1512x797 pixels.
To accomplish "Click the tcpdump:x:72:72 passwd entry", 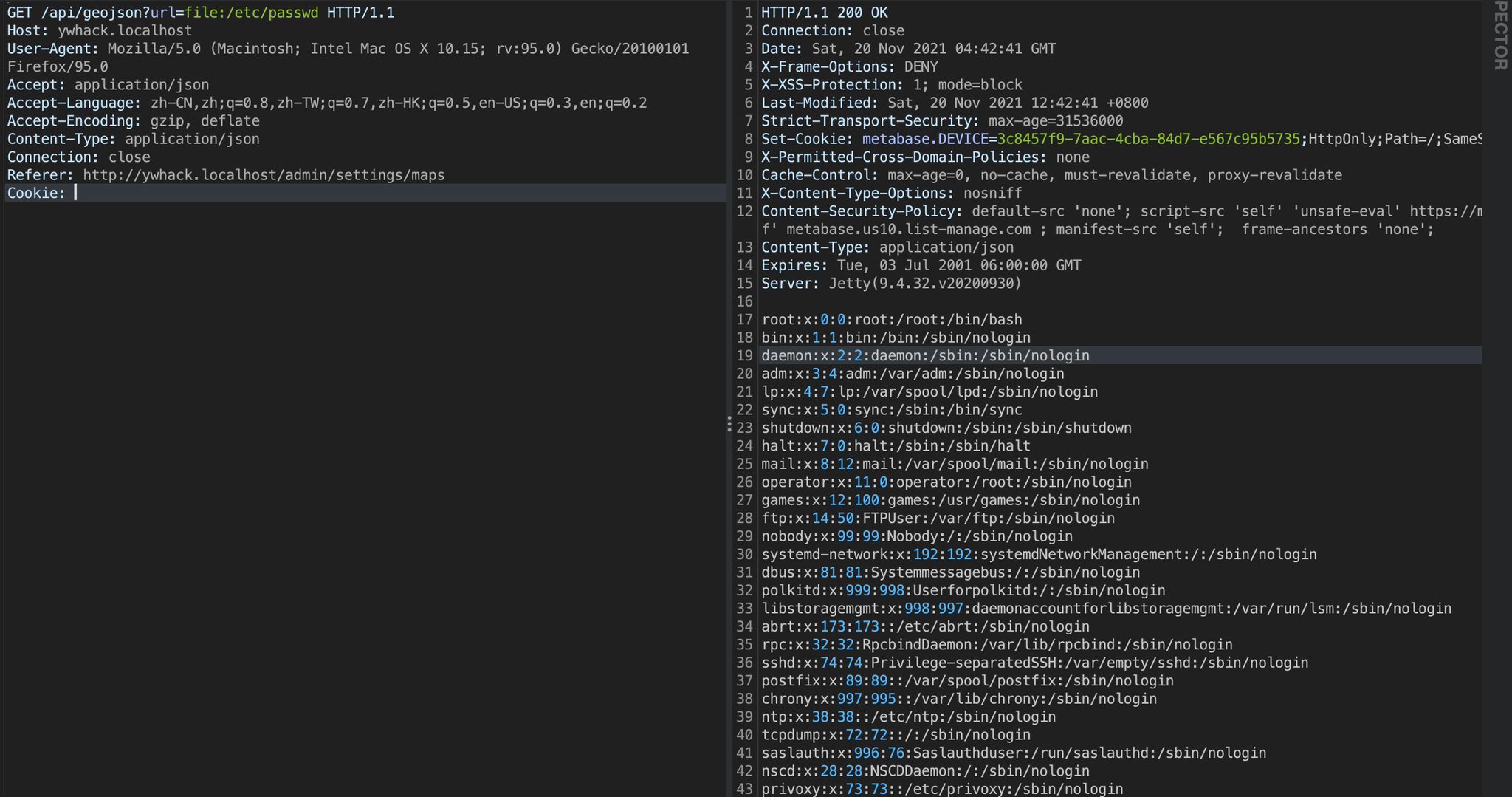I will (x=896, y=736).
